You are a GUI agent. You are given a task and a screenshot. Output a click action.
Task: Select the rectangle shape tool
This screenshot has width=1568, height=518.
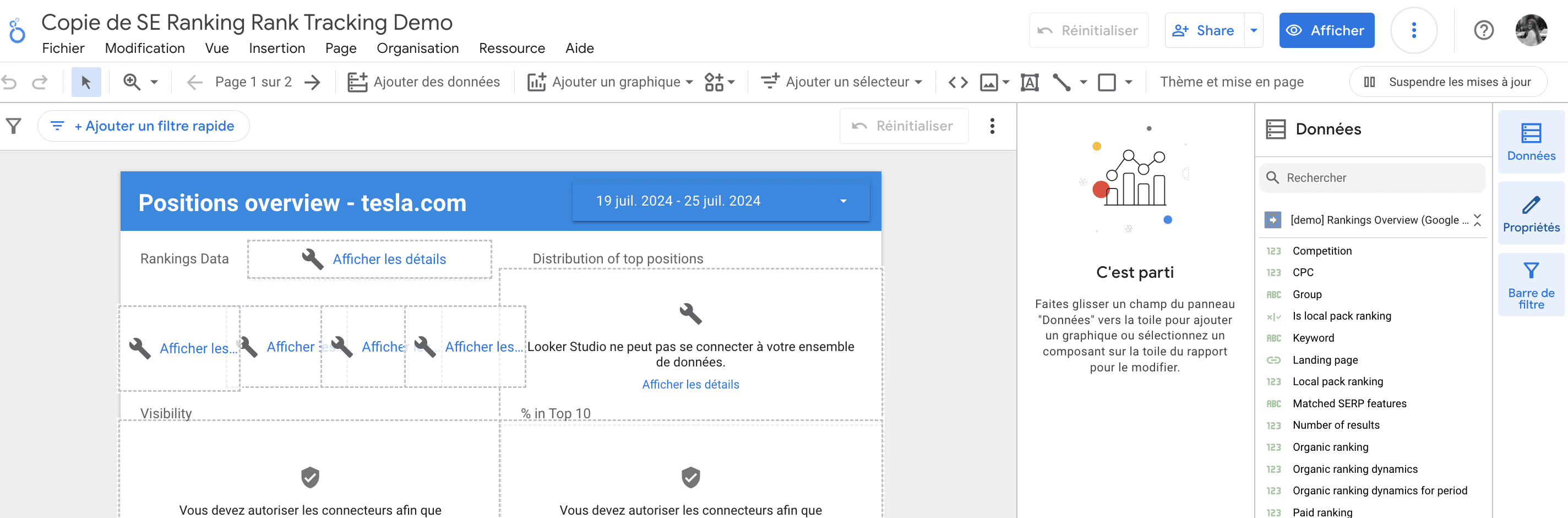tap(1107, 82)
